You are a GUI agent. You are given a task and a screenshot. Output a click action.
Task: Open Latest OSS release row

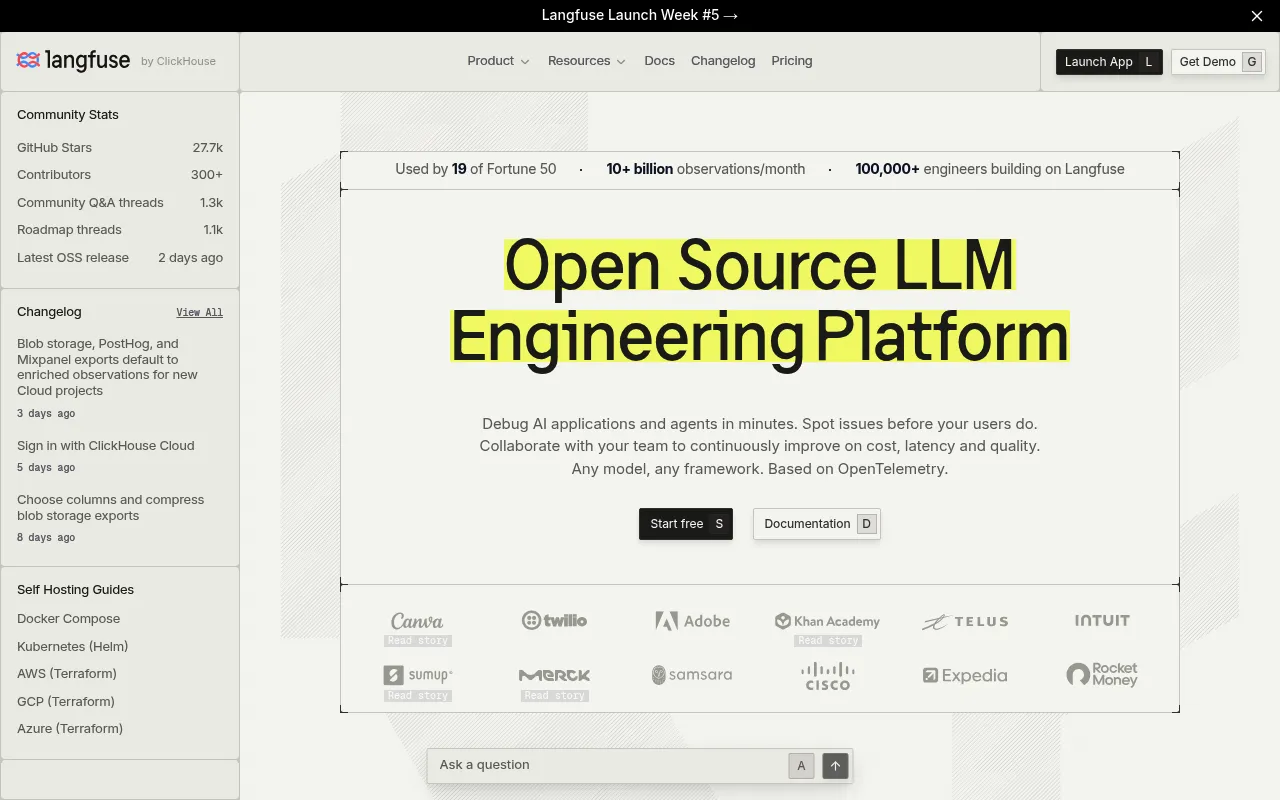point(120,257)
